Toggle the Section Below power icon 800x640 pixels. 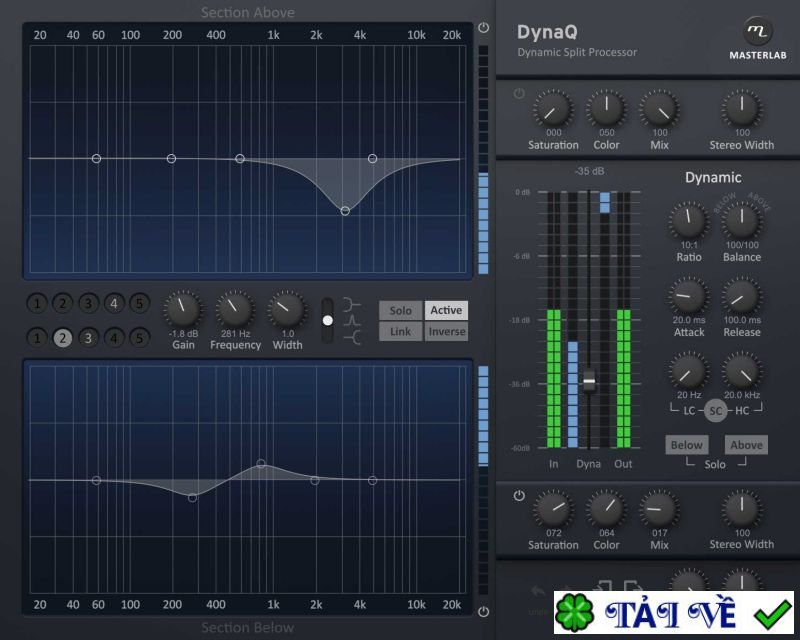click(x=484, y=611)
